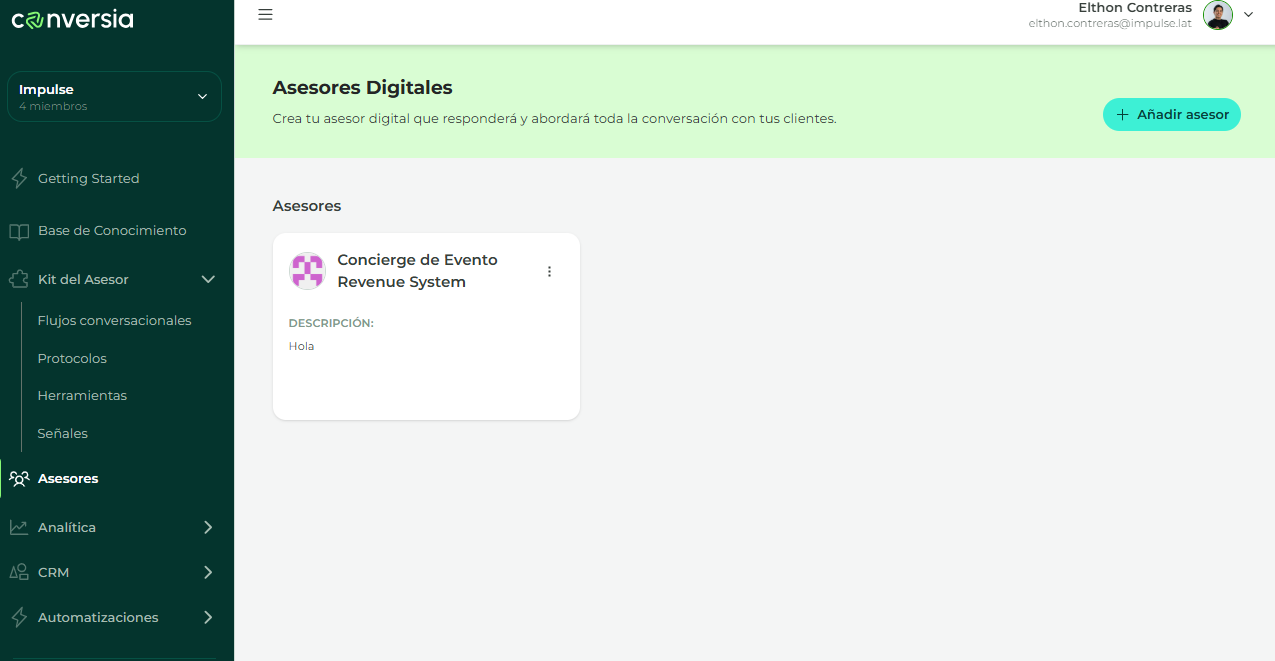The height and width of the screenshot is (661, 1275).
Task: Click the Automatizaciones bolt icon
Action: (19, 618)
